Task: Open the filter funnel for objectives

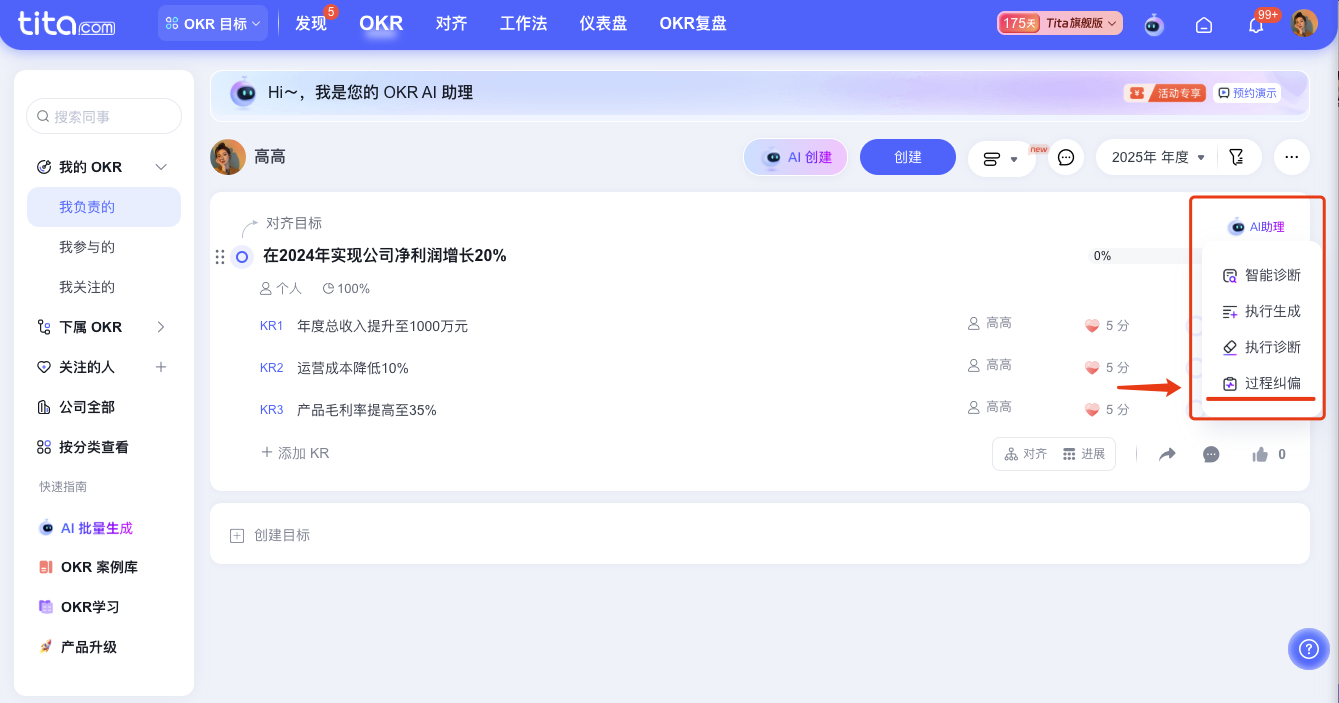Action: (1237, 157)
